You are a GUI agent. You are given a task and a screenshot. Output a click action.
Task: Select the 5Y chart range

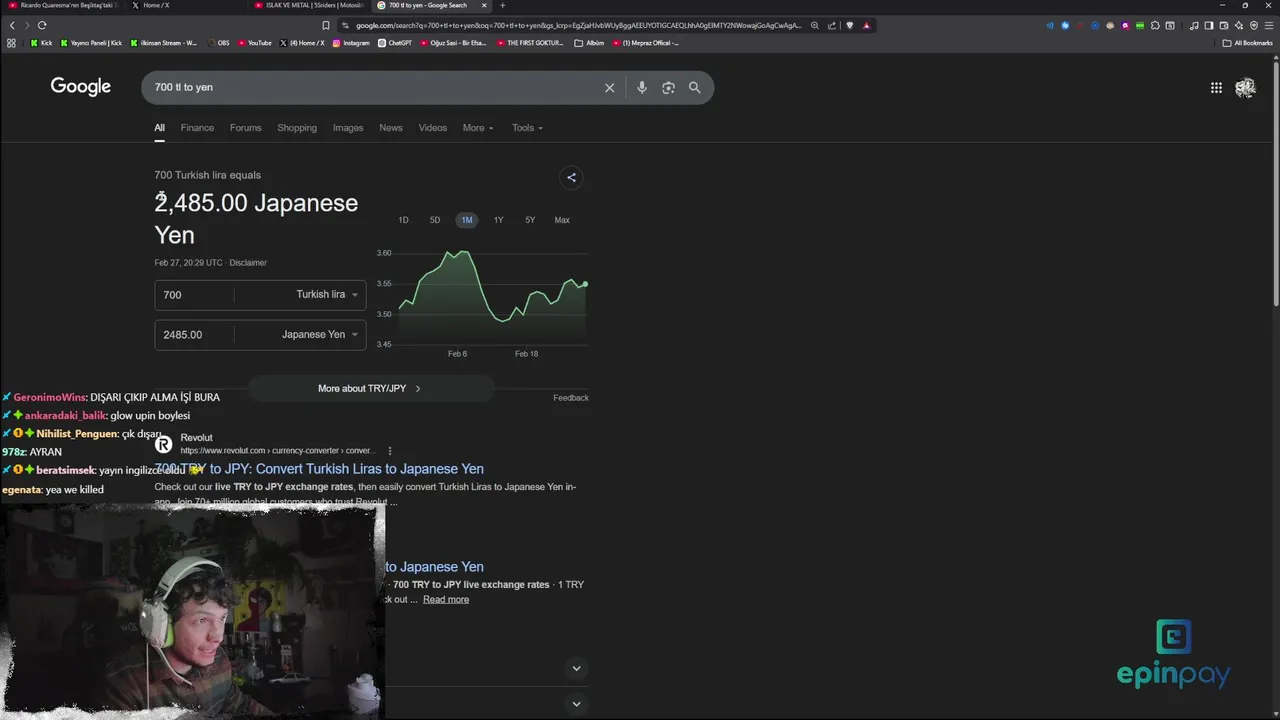(530, 220)
